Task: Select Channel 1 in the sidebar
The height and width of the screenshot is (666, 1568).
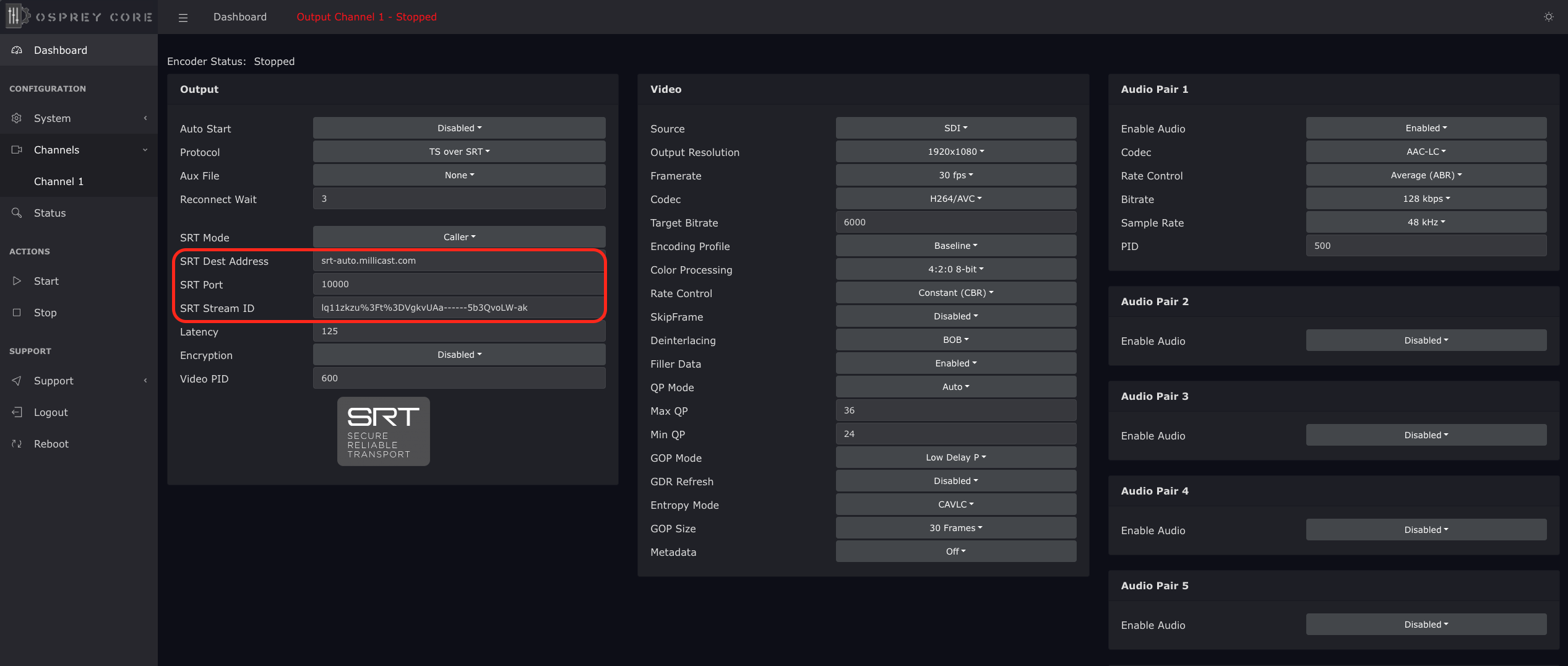Action: pos(59,181)
